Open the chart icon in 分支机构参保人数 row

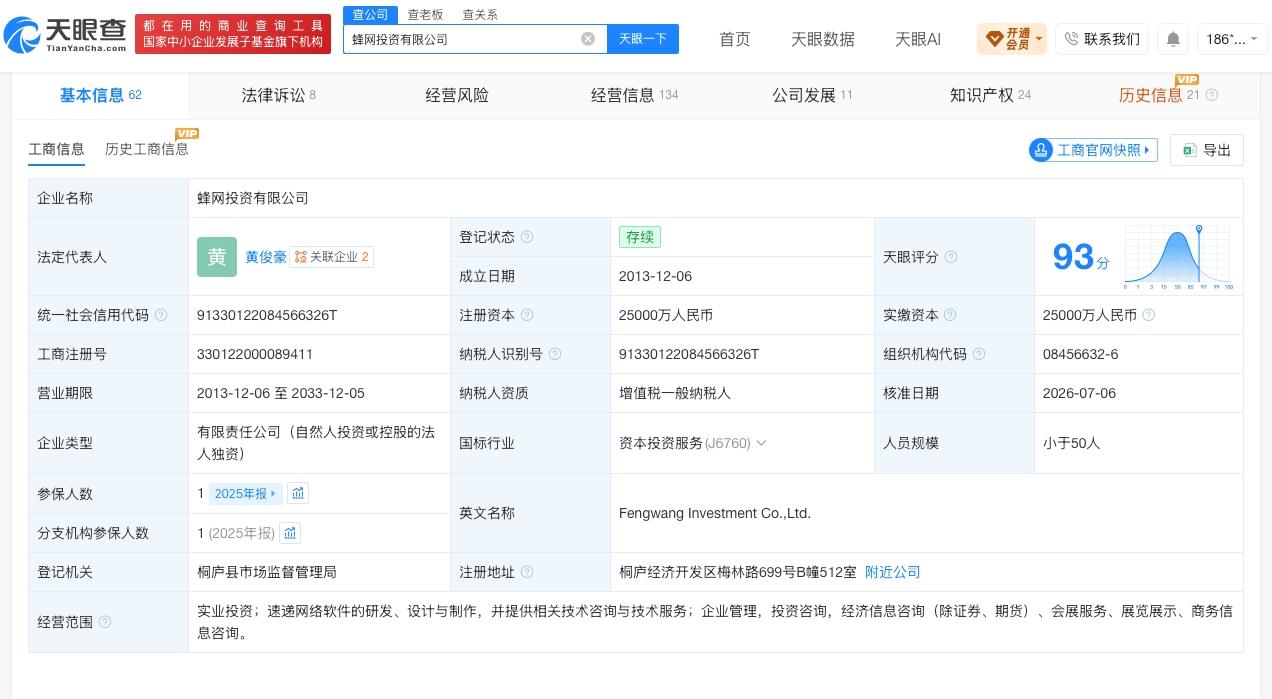[x=290, y=533]
